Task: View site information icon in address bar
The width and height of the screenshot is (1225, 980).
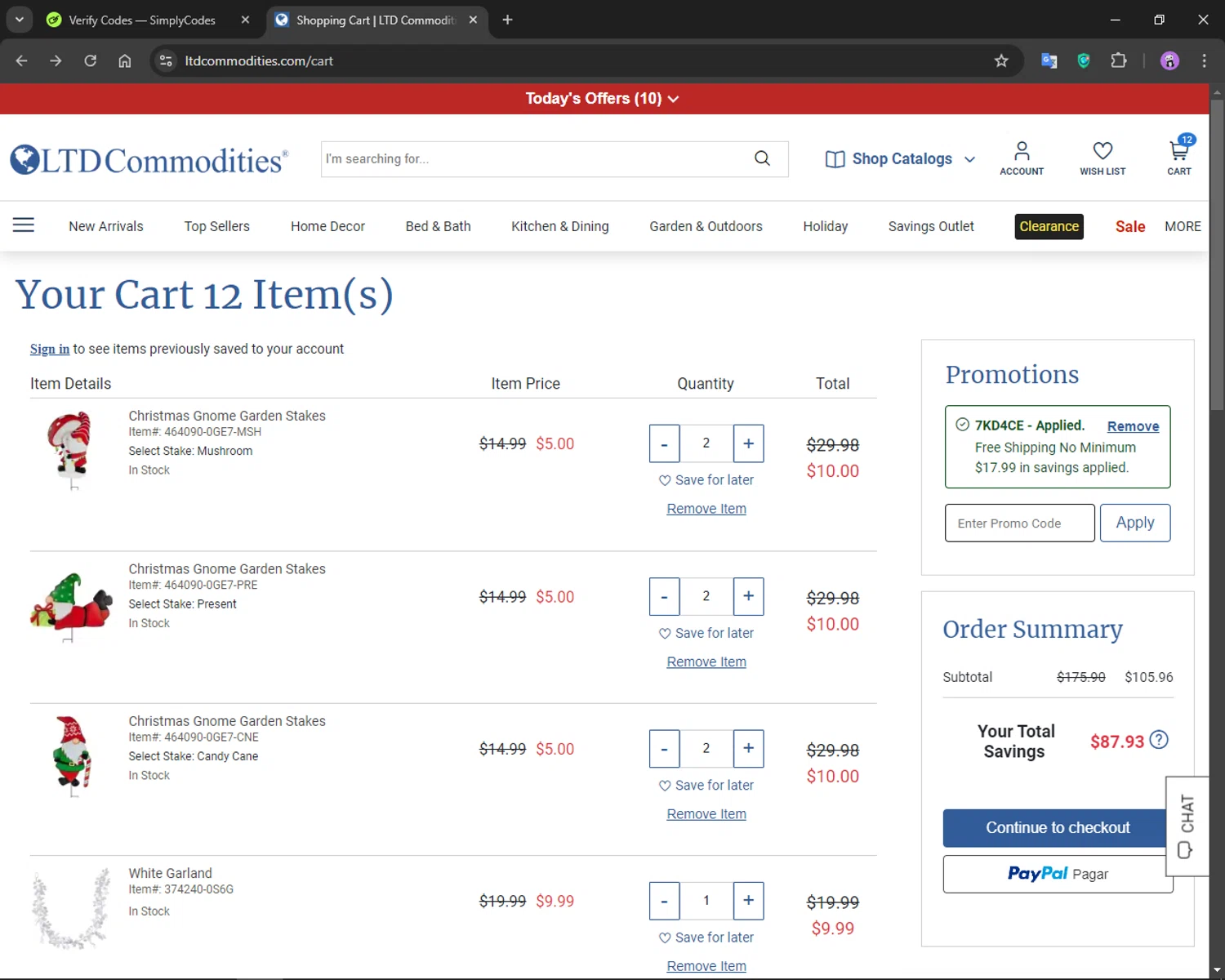Action: click(166, 60)
